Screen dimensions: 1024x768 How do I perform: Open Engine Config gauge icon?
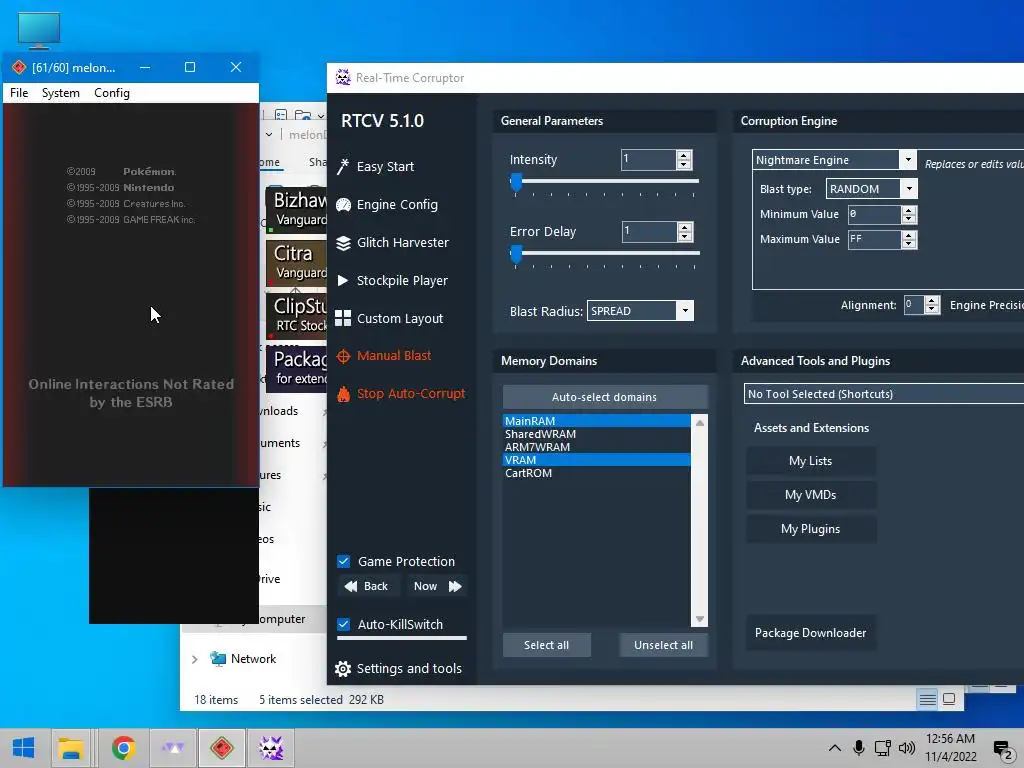(x=343, y=205)
